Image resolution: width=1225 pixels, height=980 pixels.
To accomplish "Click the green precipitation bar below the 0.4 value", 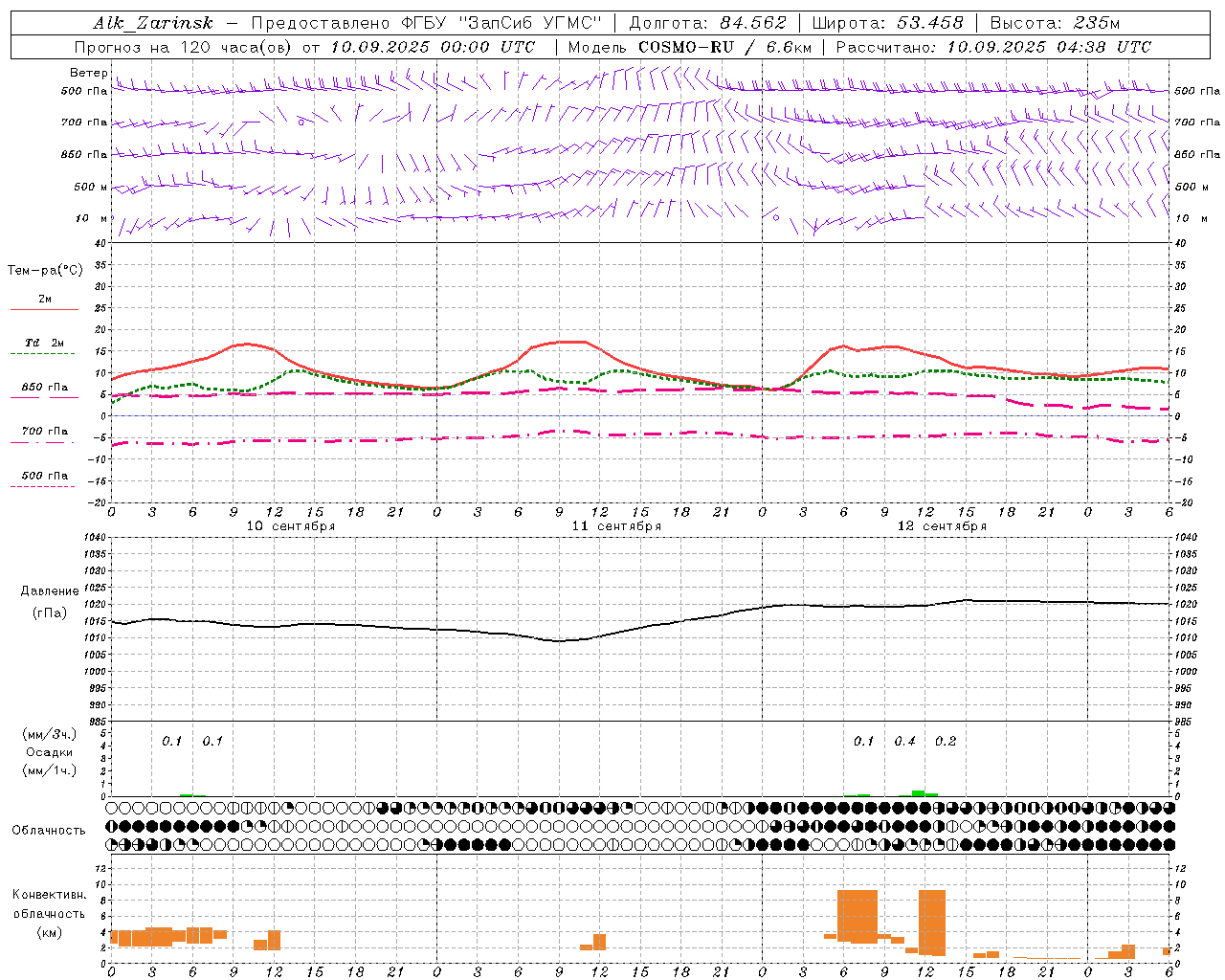I will click(918, 793).
